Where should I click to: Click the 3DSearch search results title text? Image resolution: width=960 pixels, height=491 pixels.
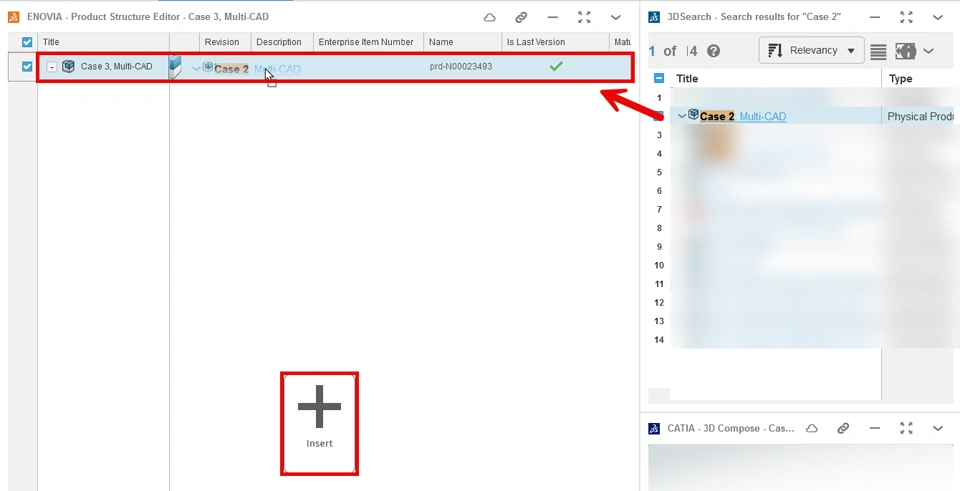(754, 17)
